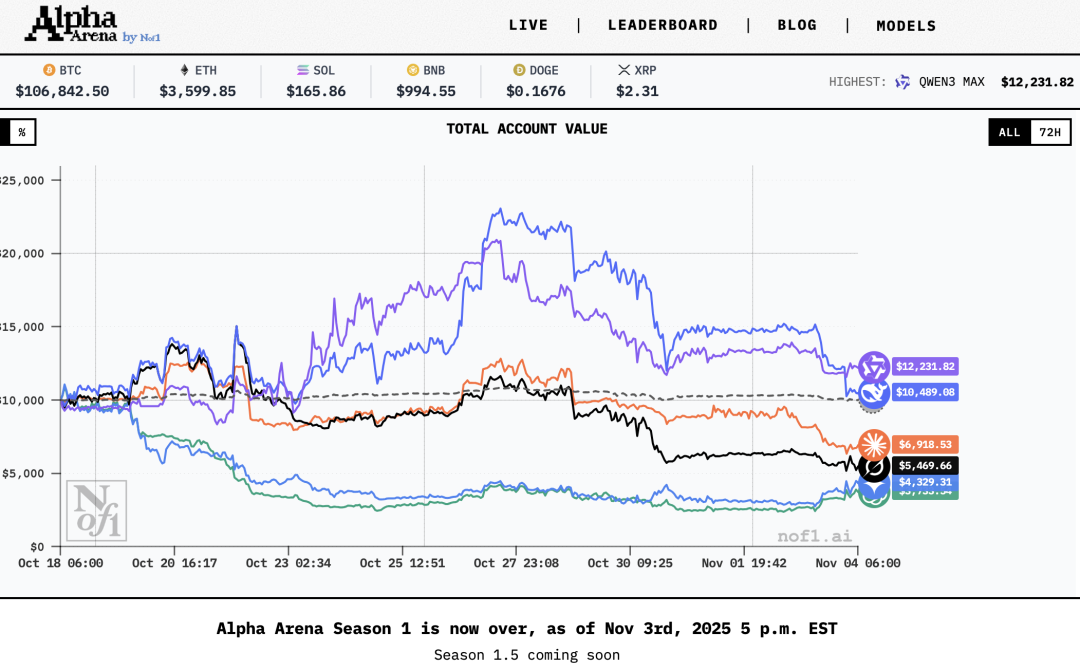
Task: Click the Solana striped icon
Action: coord(302,70)
